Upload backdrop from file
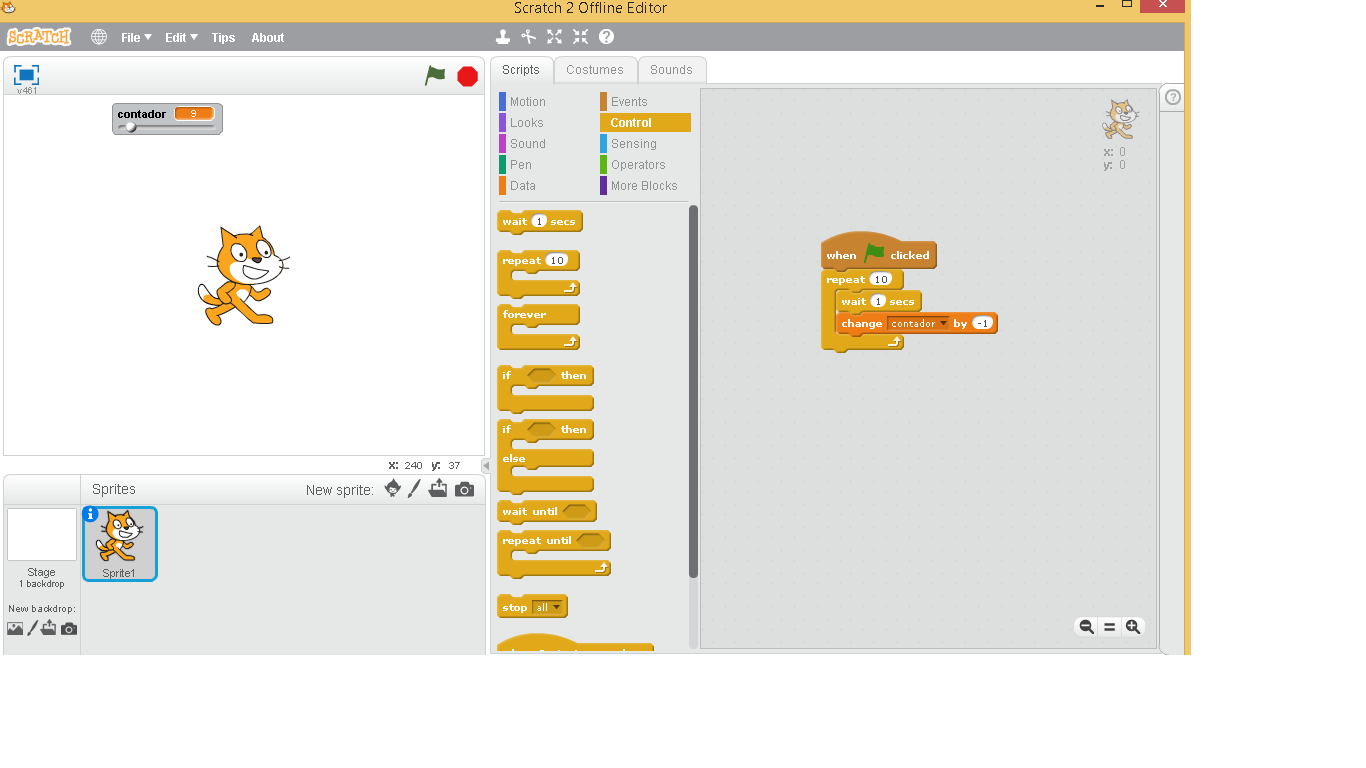The width and height of the screenshot is (1366, 768). (49, 628)
